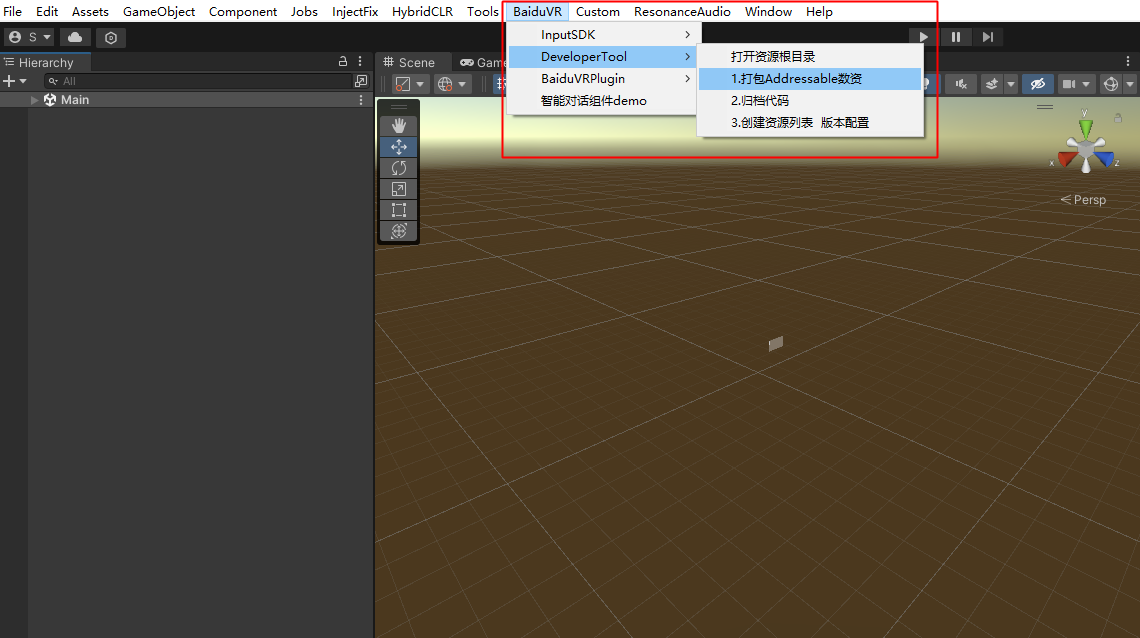Open the Gizmos dropdown arrow
This screenshot has height=638, width=1140.
click(1129, 84)
